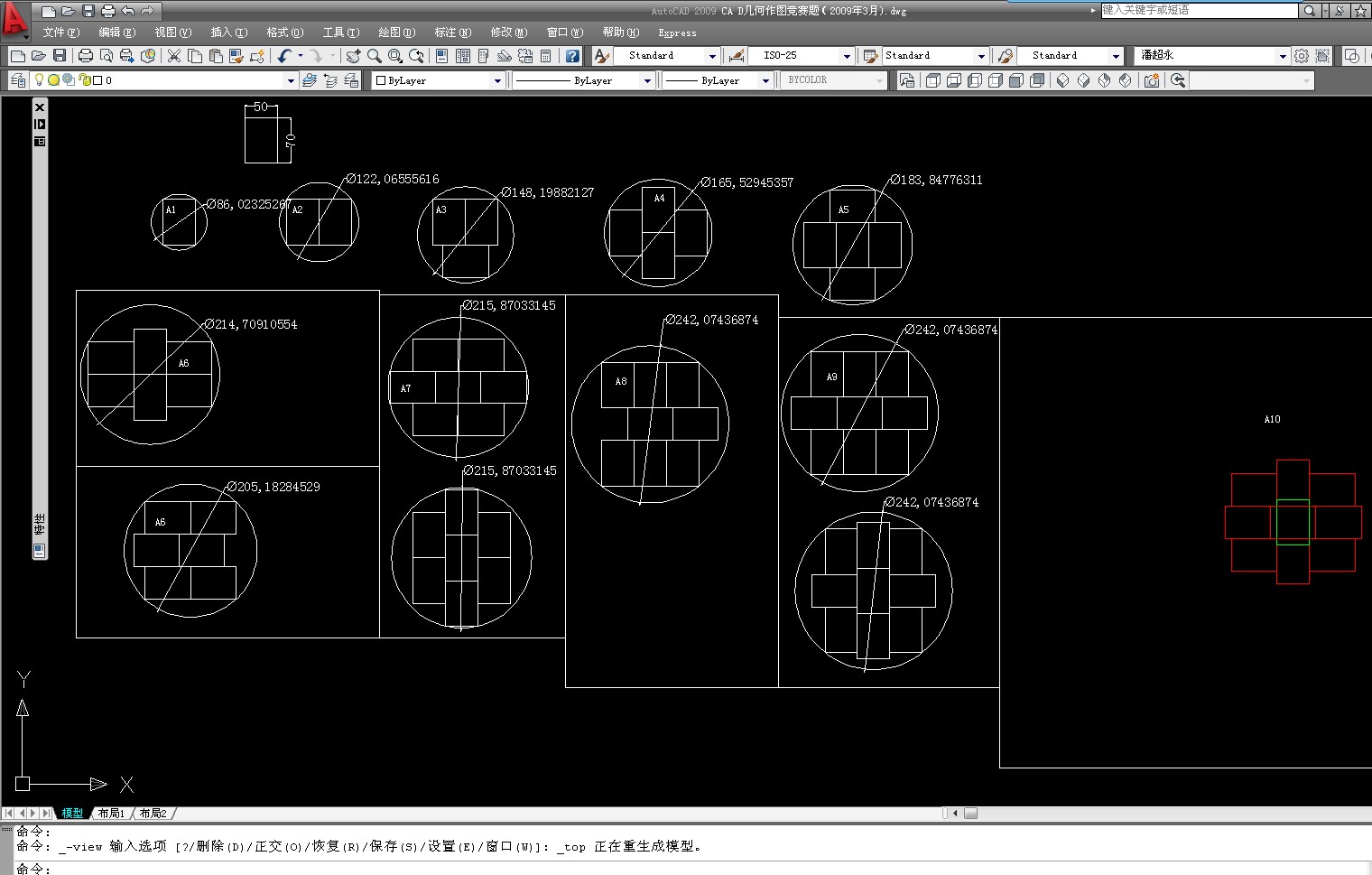This screenshot has width=1372, height=875.
Task: Expand the ByLayer lineweight dropdown
Action: point(765,80)
